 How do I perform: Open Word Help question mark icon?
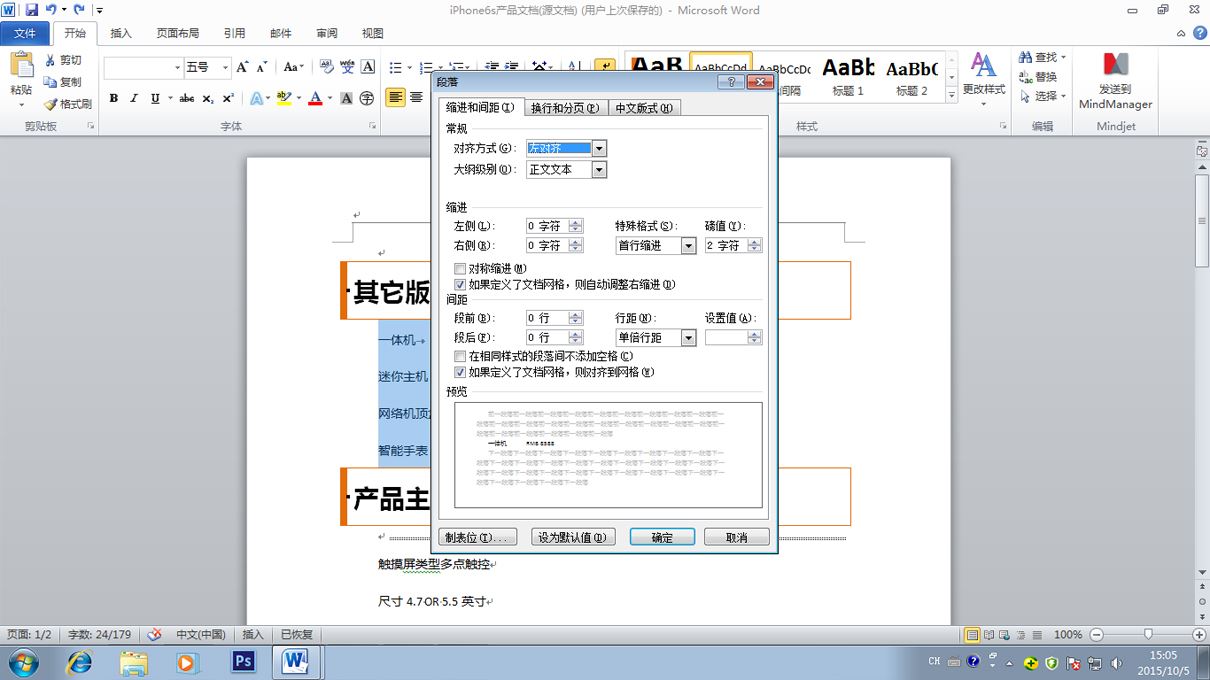[x=1200, y=33]
